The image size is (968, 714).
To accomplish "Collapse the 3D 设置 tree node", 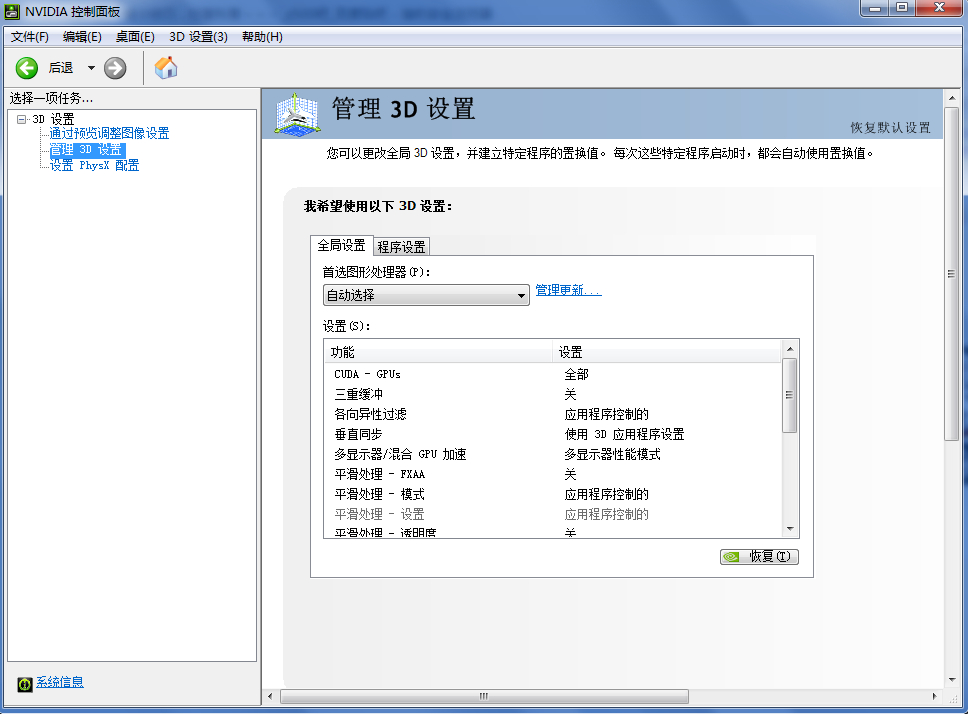I will point(22,119).
